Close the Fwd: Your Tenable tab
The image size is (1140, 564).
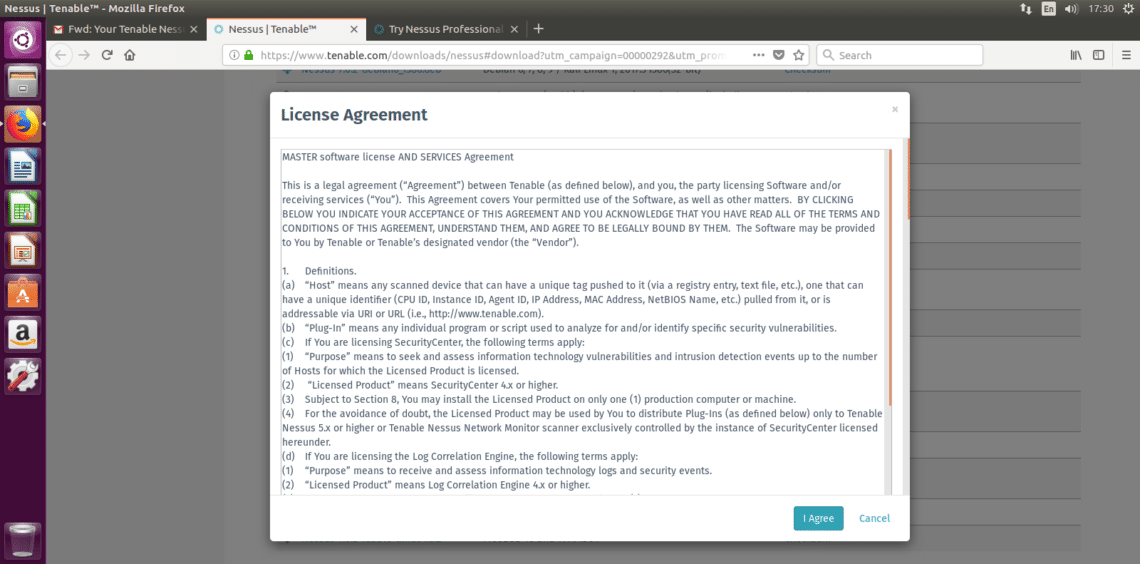tap(193, 30)
